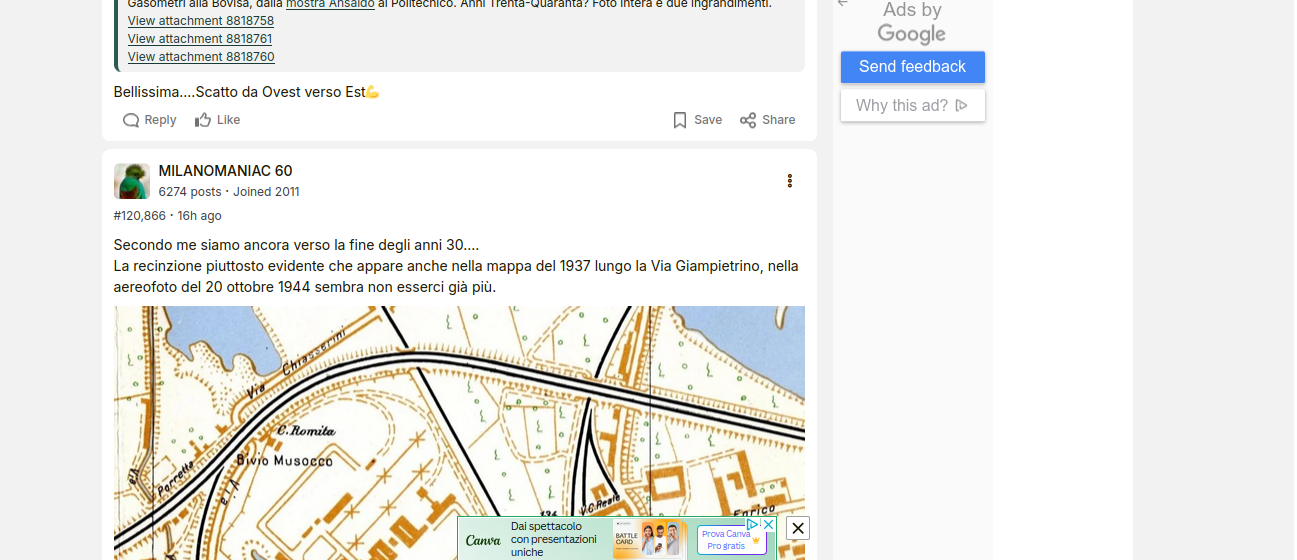Share the post via share icon
The height and width of the screenshot is (560, 1297).
[748, 120]
